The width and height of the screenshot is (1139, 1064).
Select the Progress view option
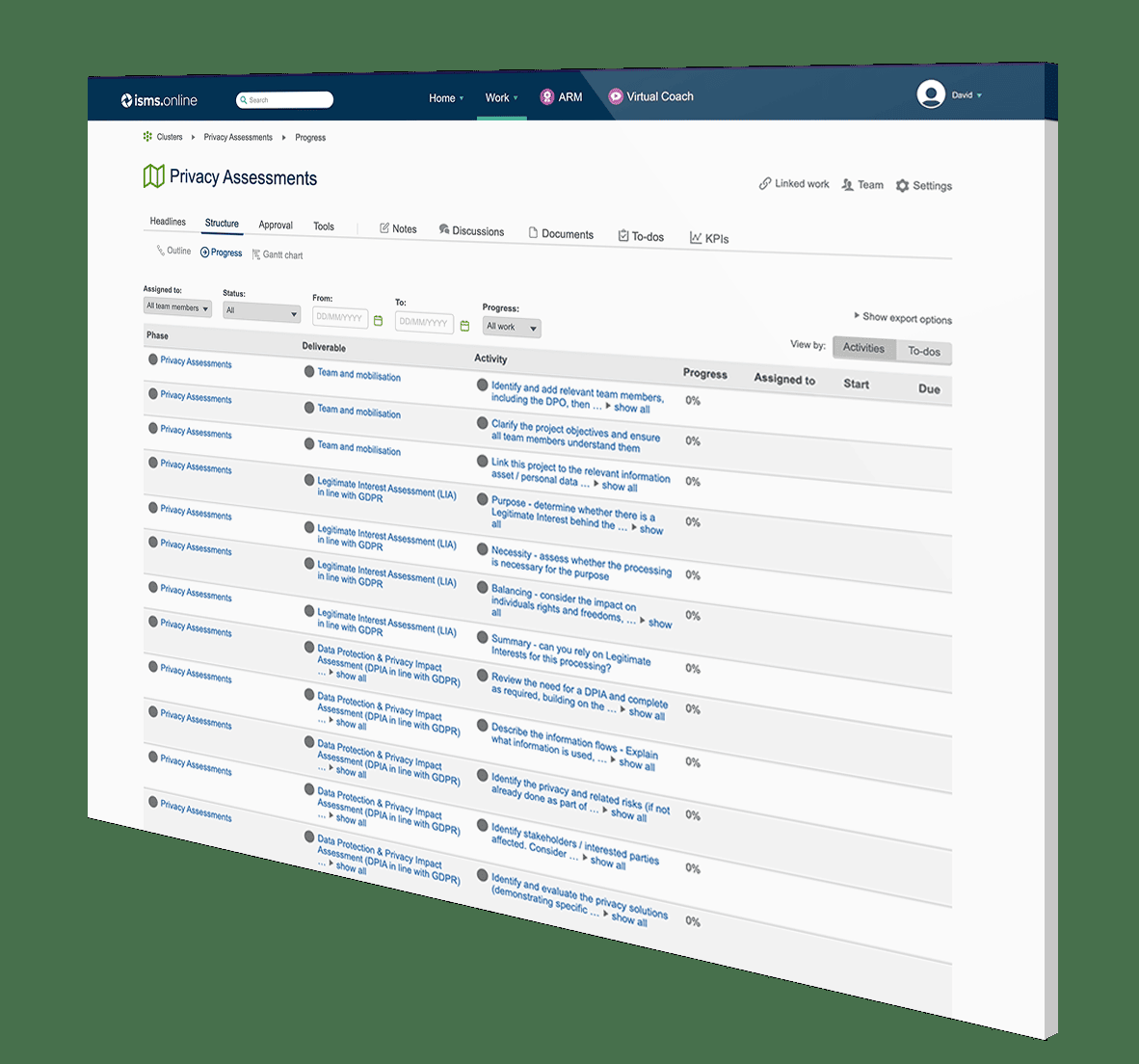tap(221, 252)
